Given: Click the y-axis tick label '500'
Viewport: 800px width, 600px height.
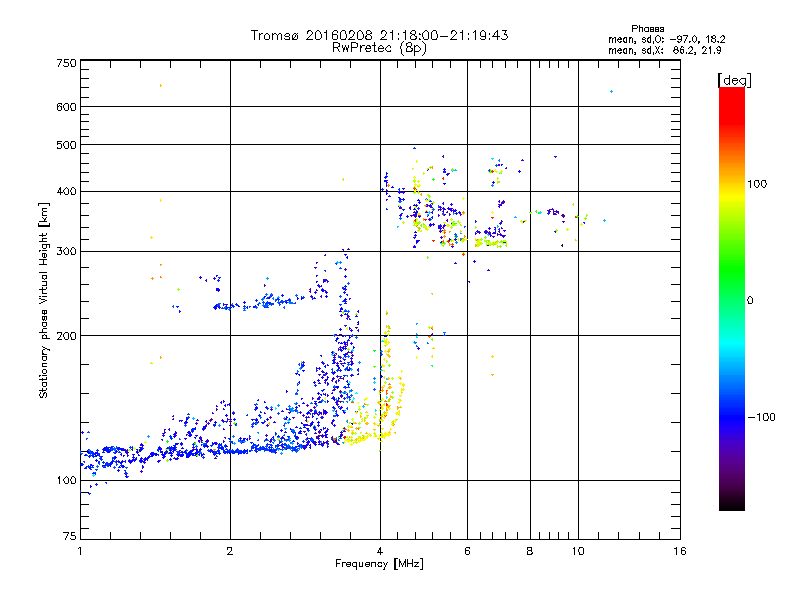Looking at the screenshot, I should point(66,145).
